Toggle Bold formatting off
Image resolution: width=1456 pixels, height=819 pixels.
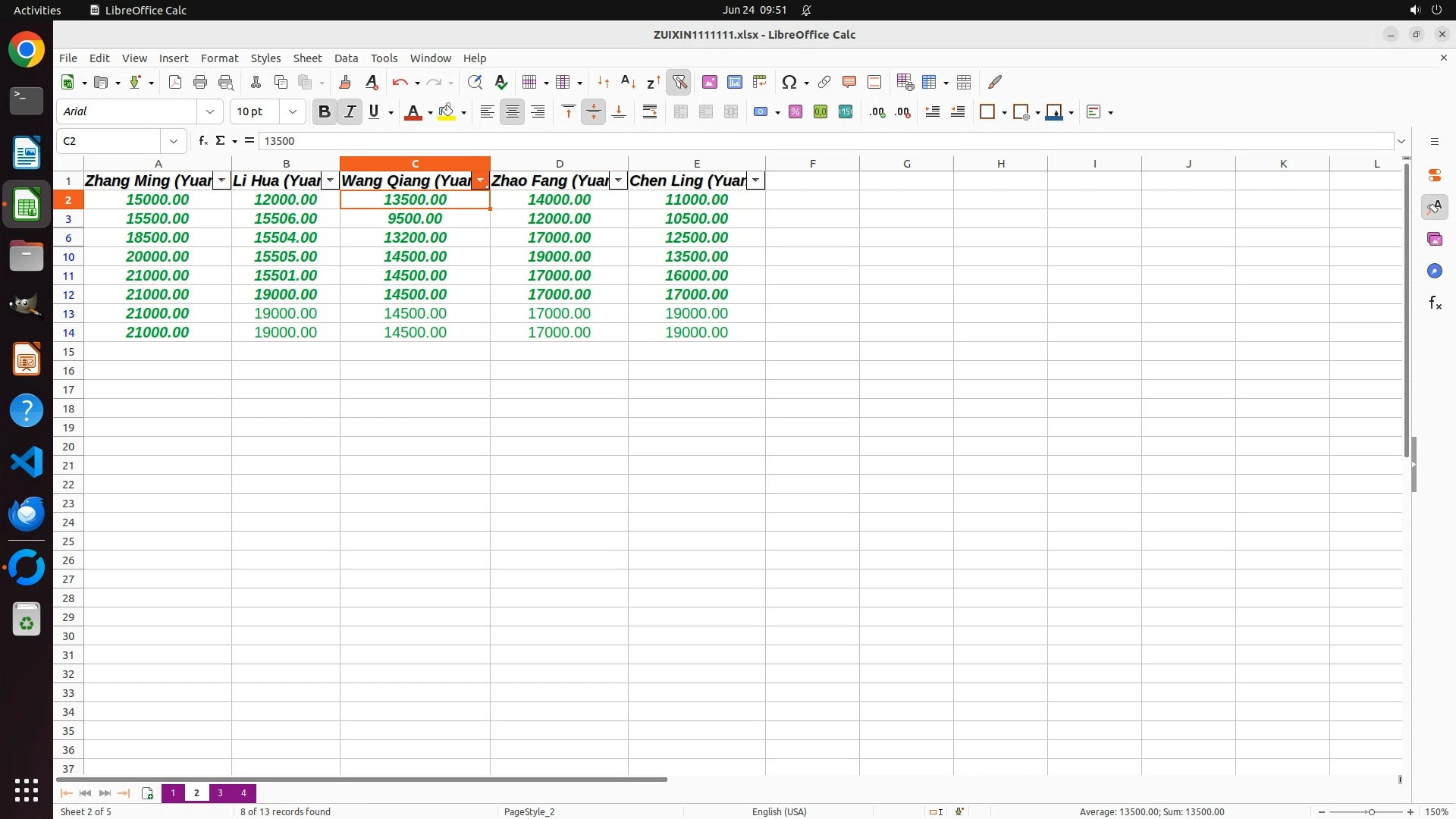pos(325,112)
